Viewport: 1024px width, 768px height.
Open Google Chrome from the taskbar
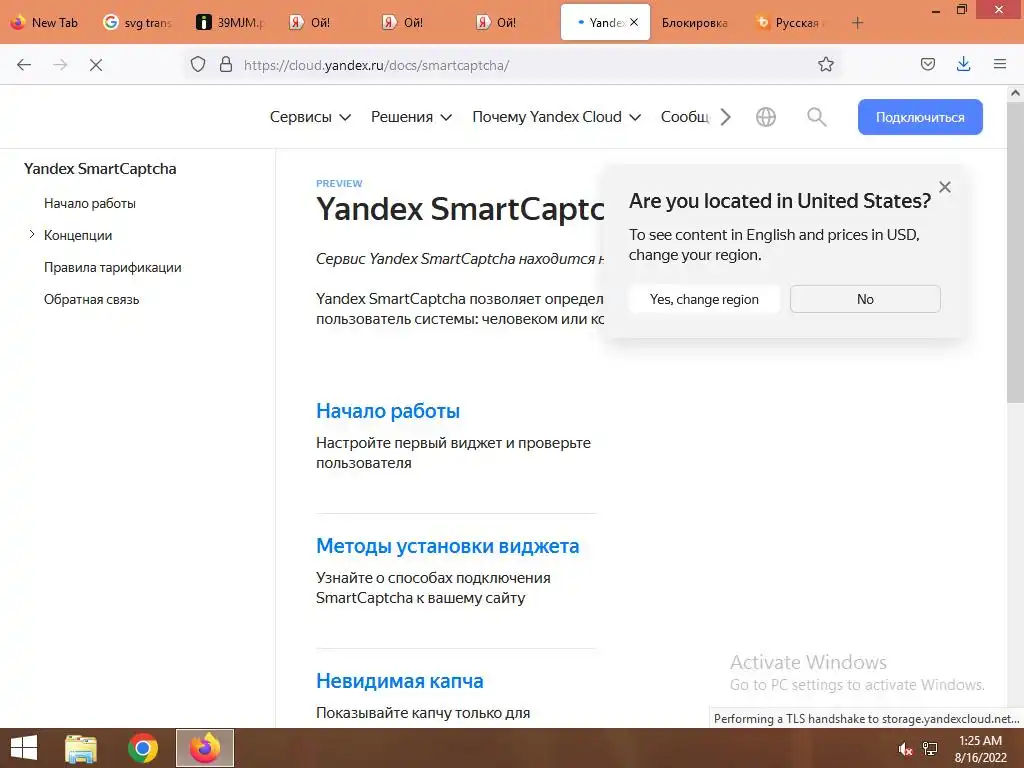[x=143, y=748]
